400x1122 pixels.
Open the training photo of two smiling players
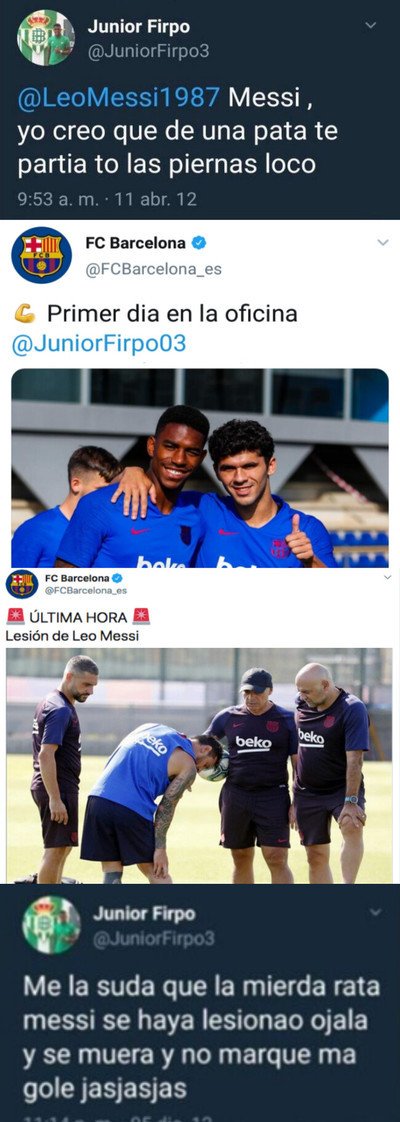point(200,468)
